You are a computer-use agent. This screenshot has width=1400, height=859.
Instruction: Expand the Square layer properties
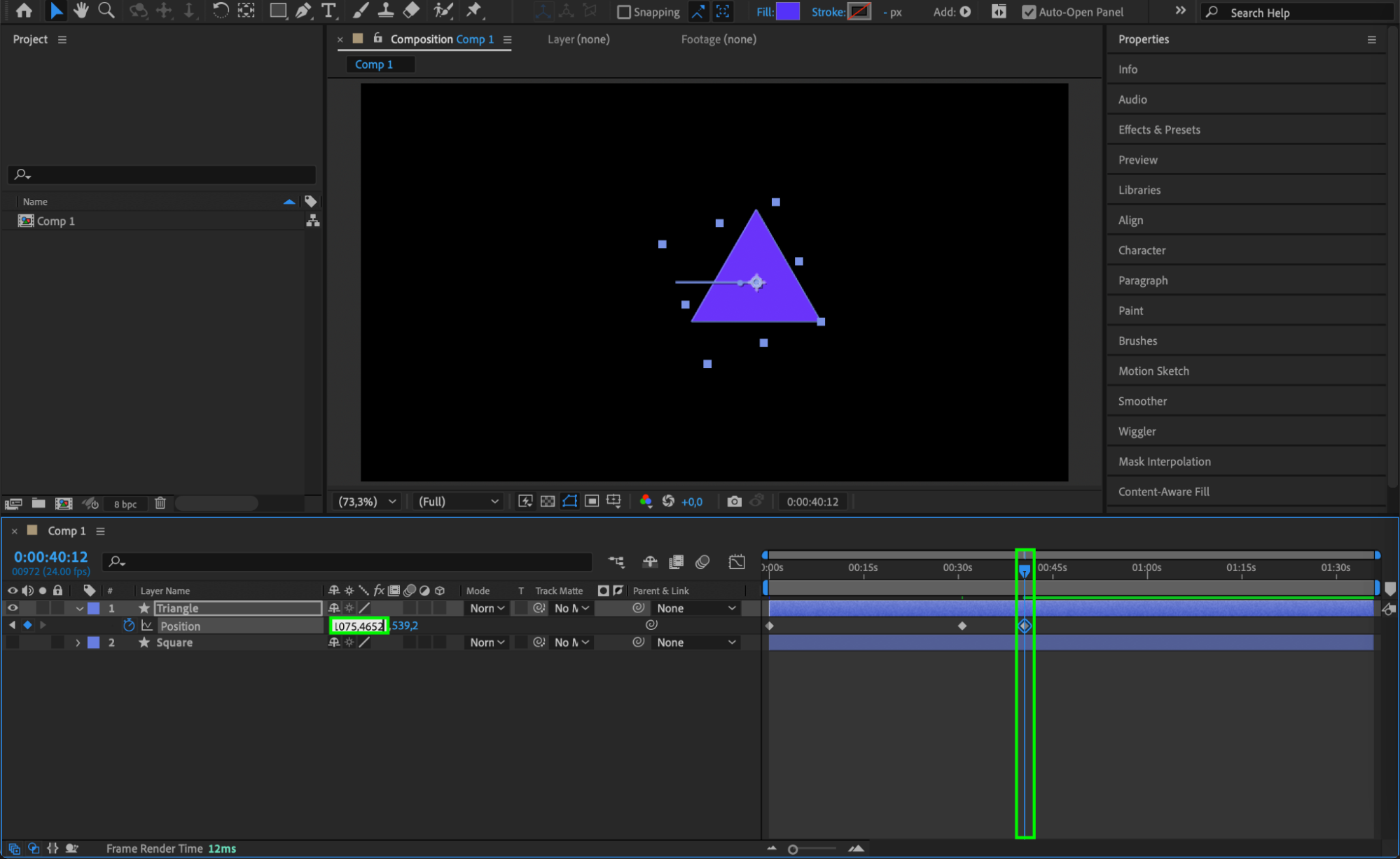point(78,642)
